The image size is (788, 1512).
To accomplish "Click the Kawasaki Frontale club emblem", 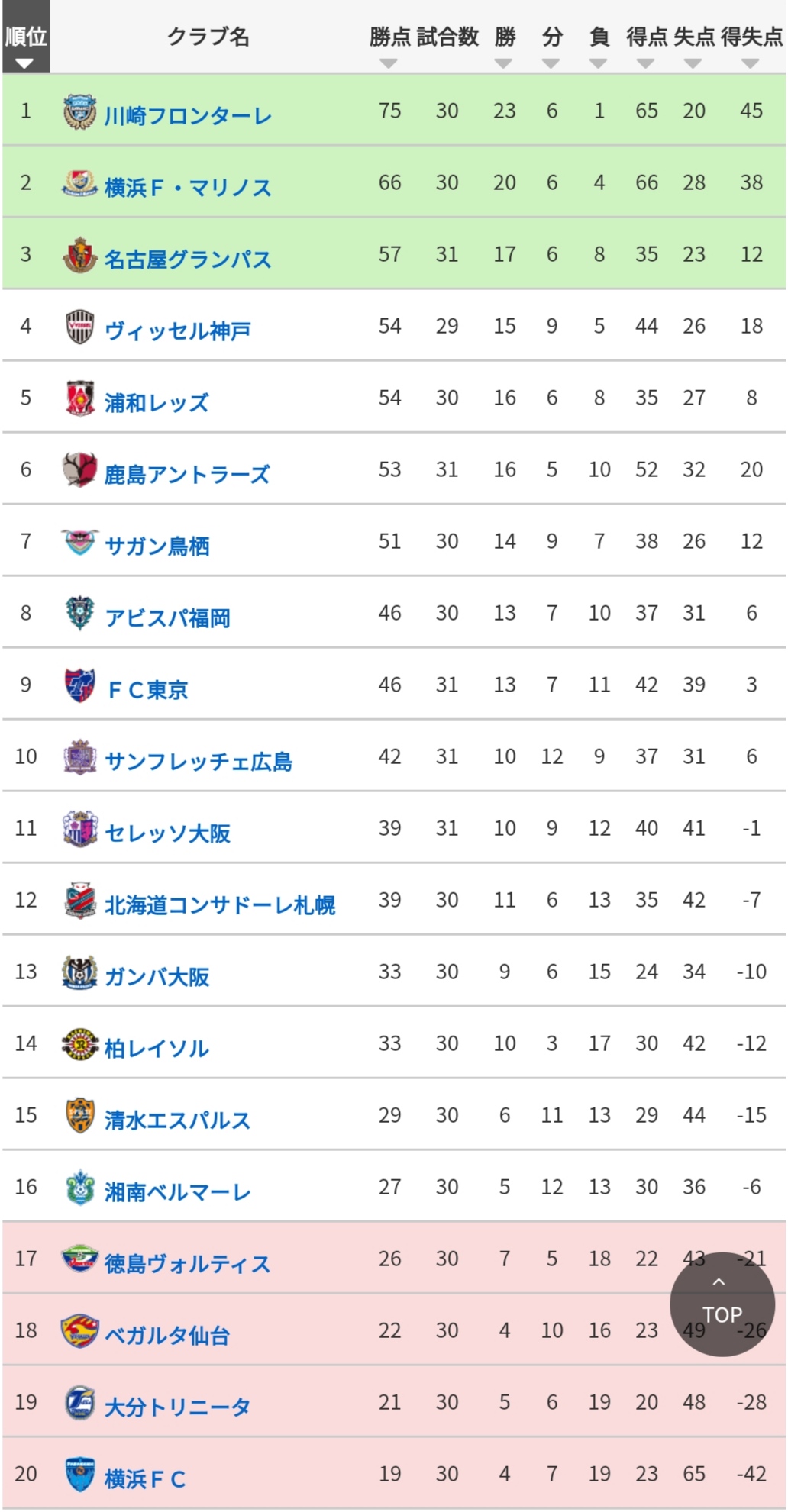I will (x=79, y=111).
